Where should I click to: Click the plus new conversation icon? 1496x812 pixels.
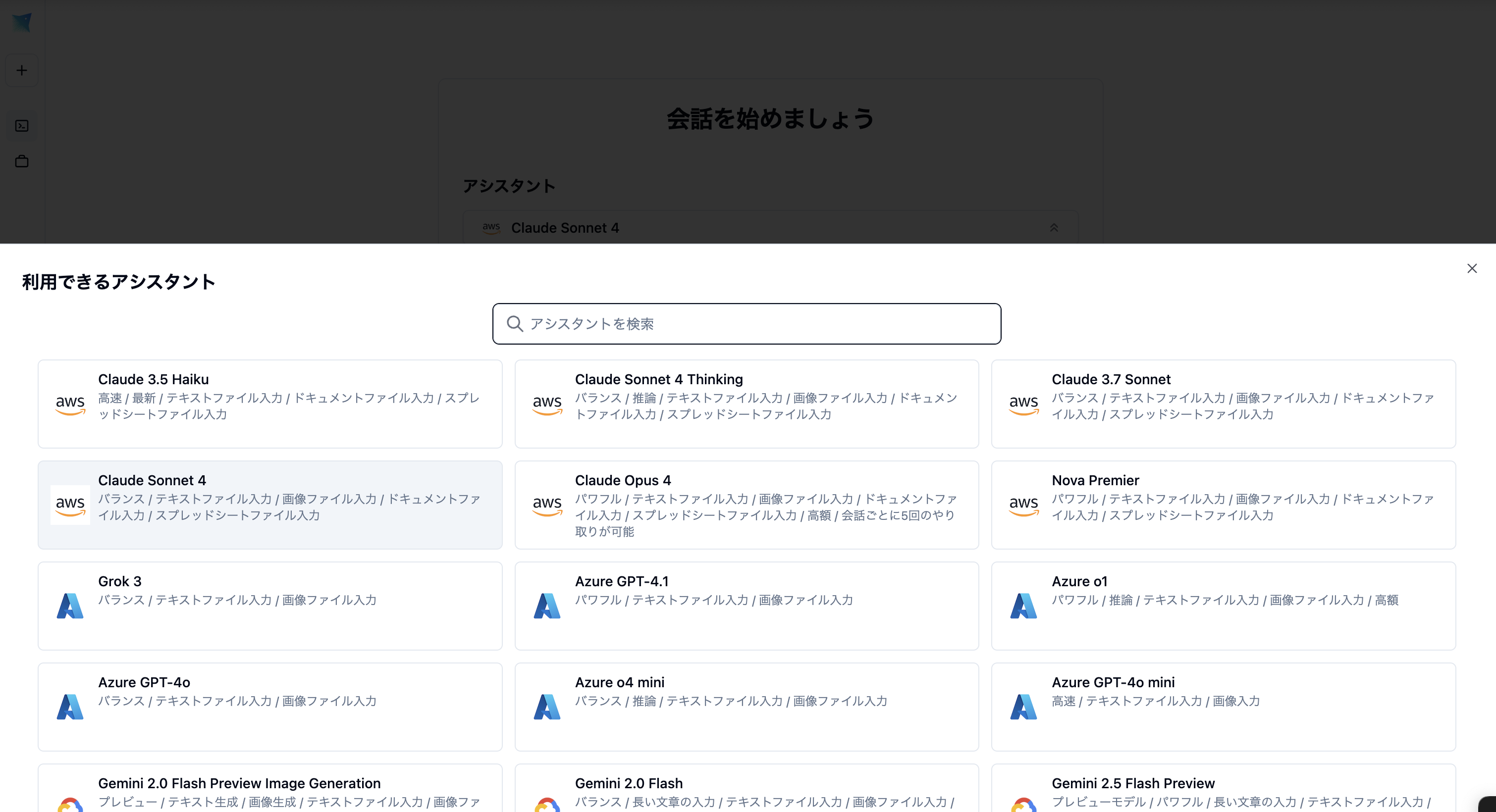click(21, 70)
